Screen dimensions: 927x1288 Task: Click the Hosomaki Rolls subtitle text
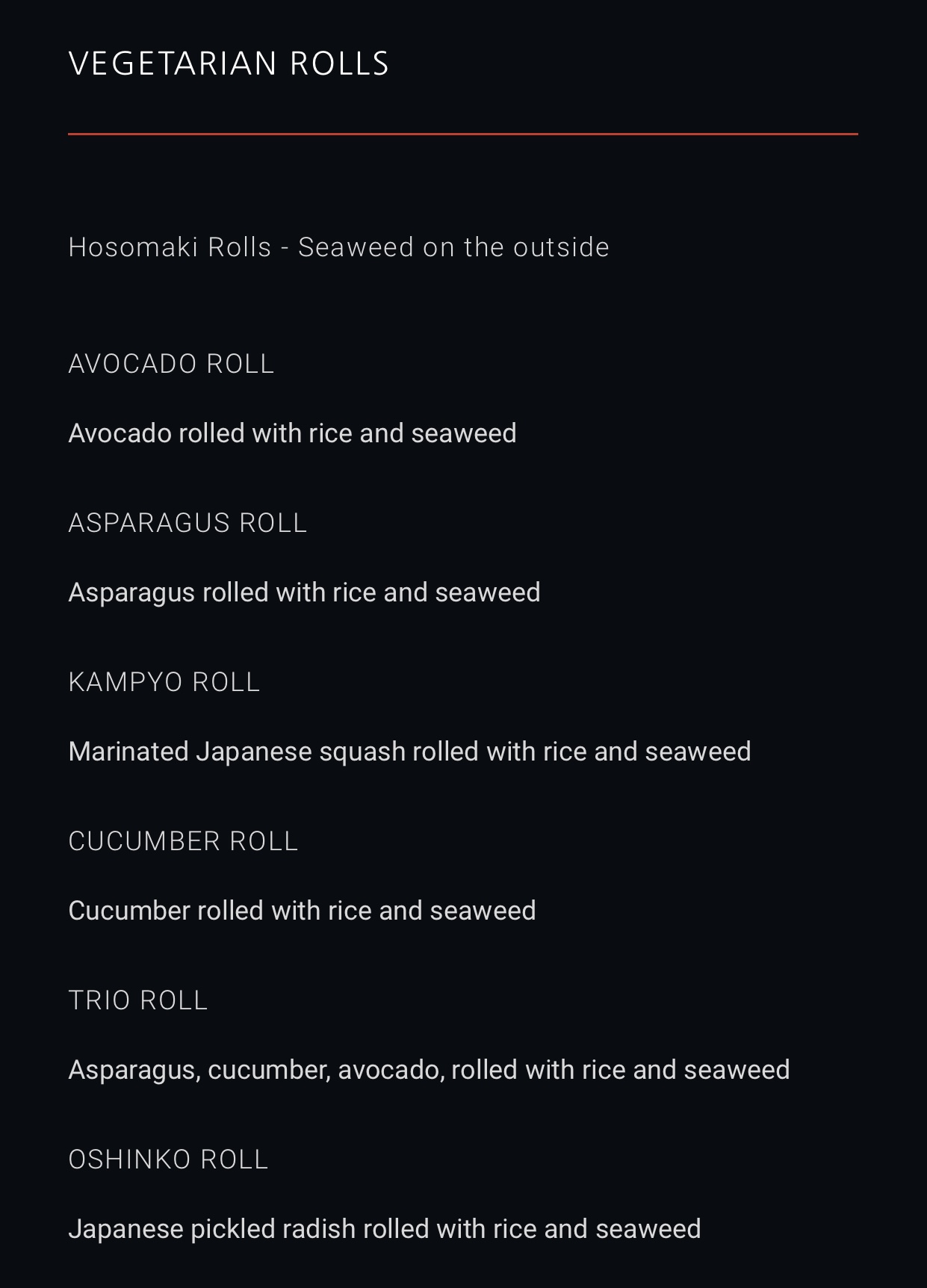[338, 247]
